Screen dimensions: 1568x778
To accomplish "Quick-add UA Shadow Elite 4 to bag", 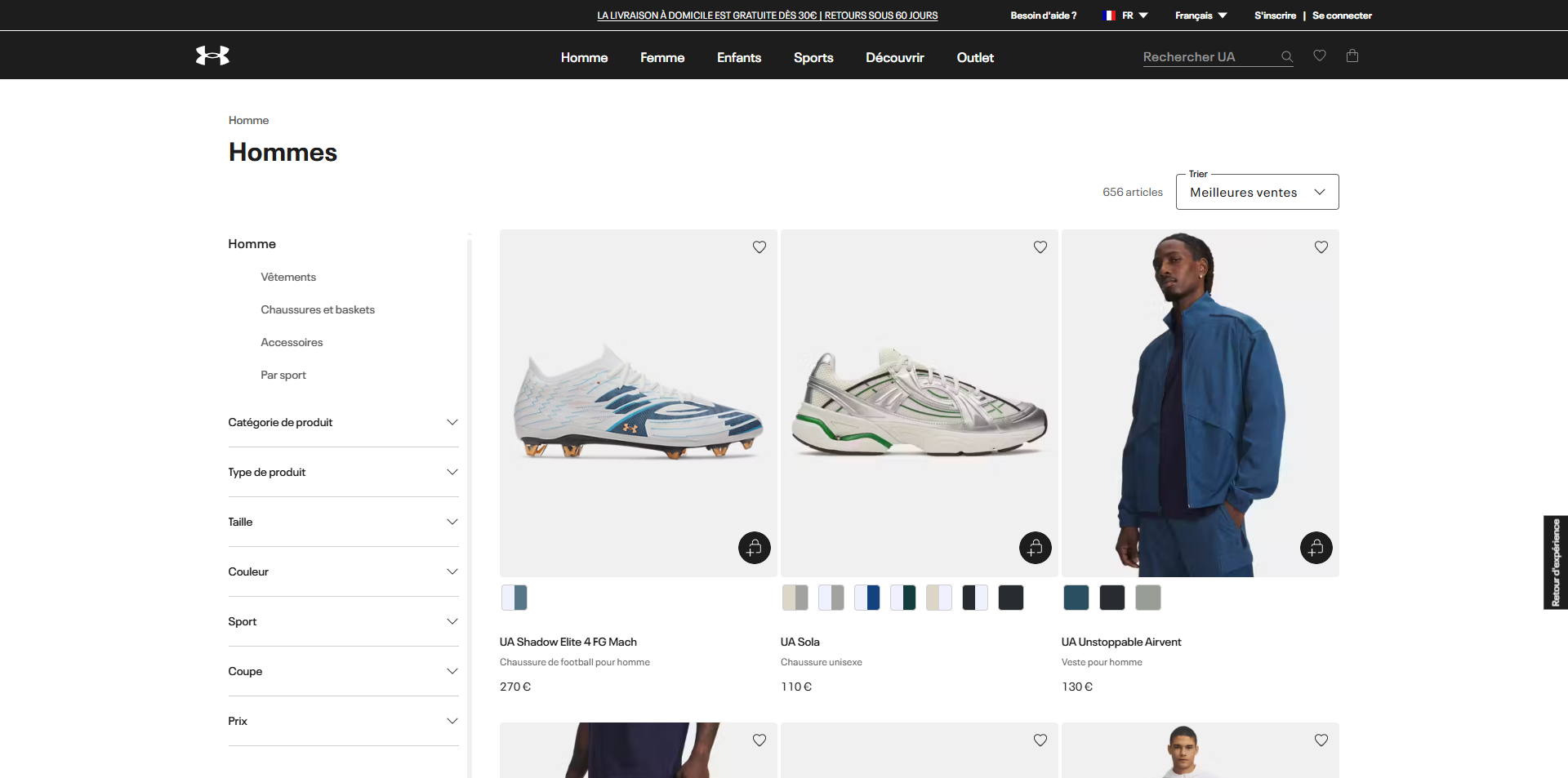I will click(x=755, y=548).
